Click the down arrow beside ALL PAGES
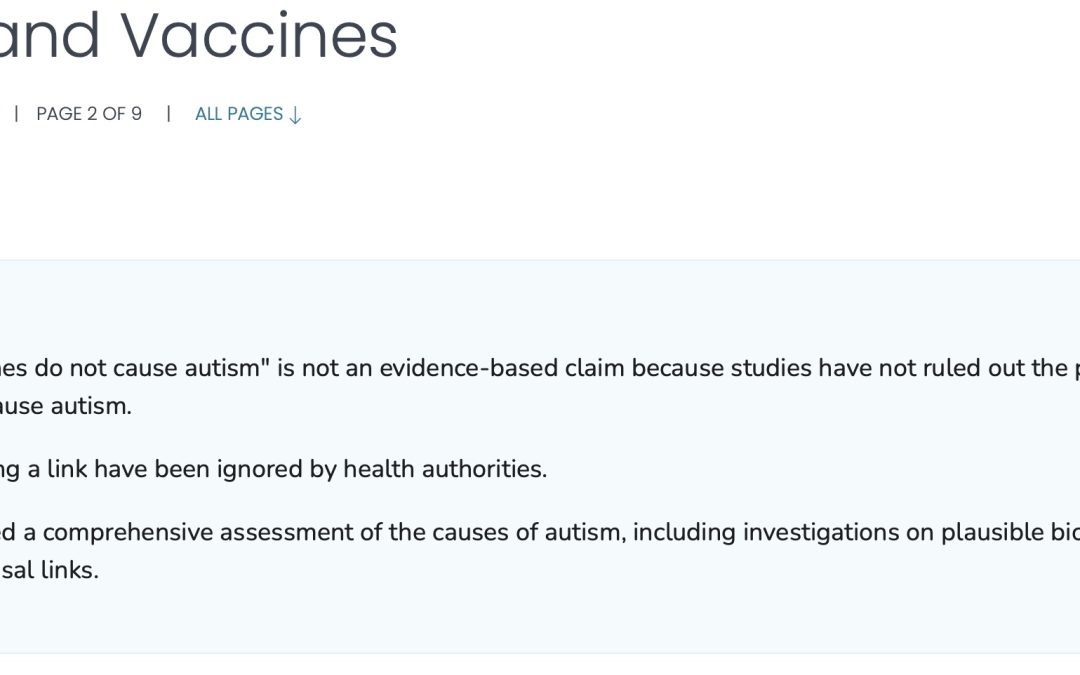 (295, 115)
